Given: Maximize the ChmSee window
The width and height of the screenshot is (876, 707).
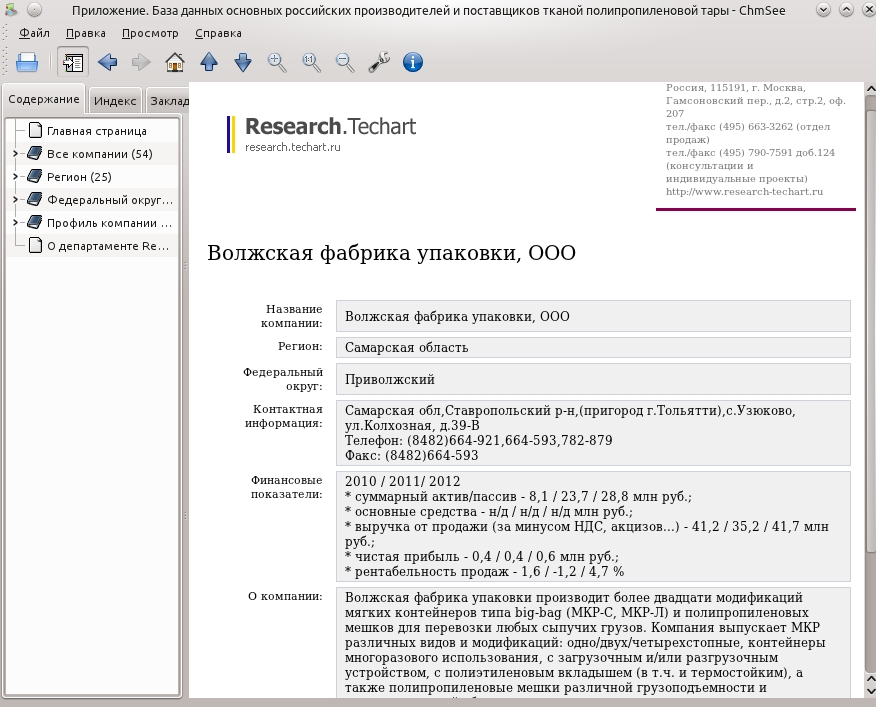Looking at the screenshot, I should tap(846, 10).
